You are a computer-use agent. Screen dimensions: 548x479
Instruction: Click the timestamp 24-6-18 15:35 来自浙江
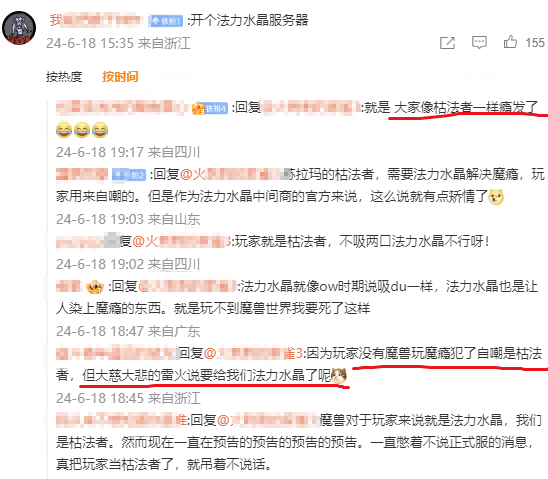(118, 43)
